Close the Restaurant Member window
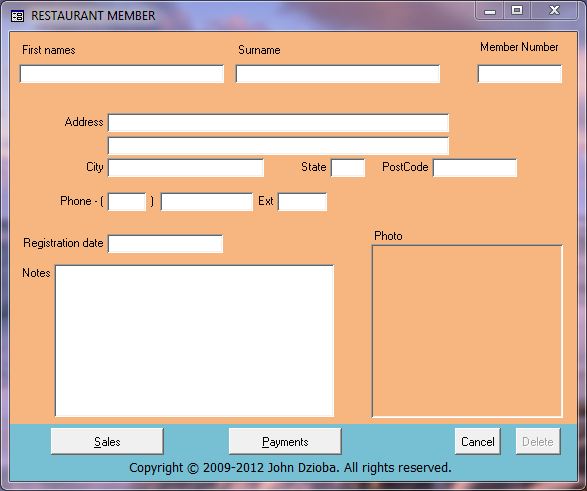Screen dimensions: 587x491 pyautogui.click(x=554, y=10)
